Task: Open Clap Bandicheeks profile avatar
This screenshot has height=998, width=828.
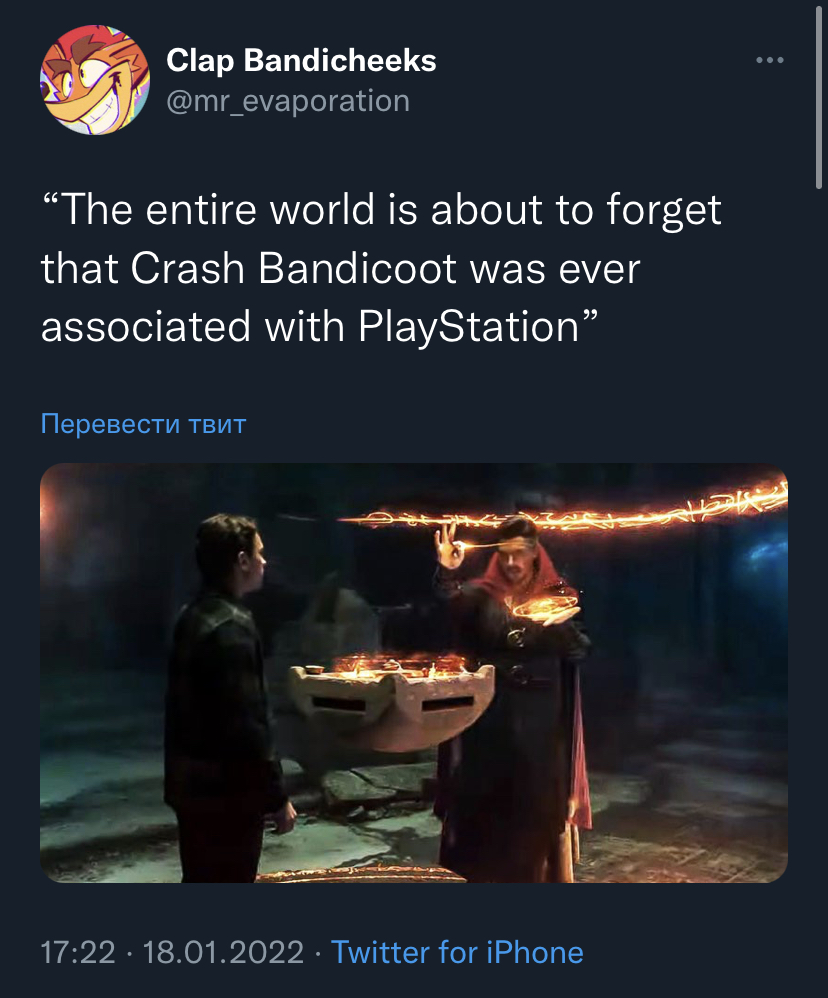Action: 95,80
